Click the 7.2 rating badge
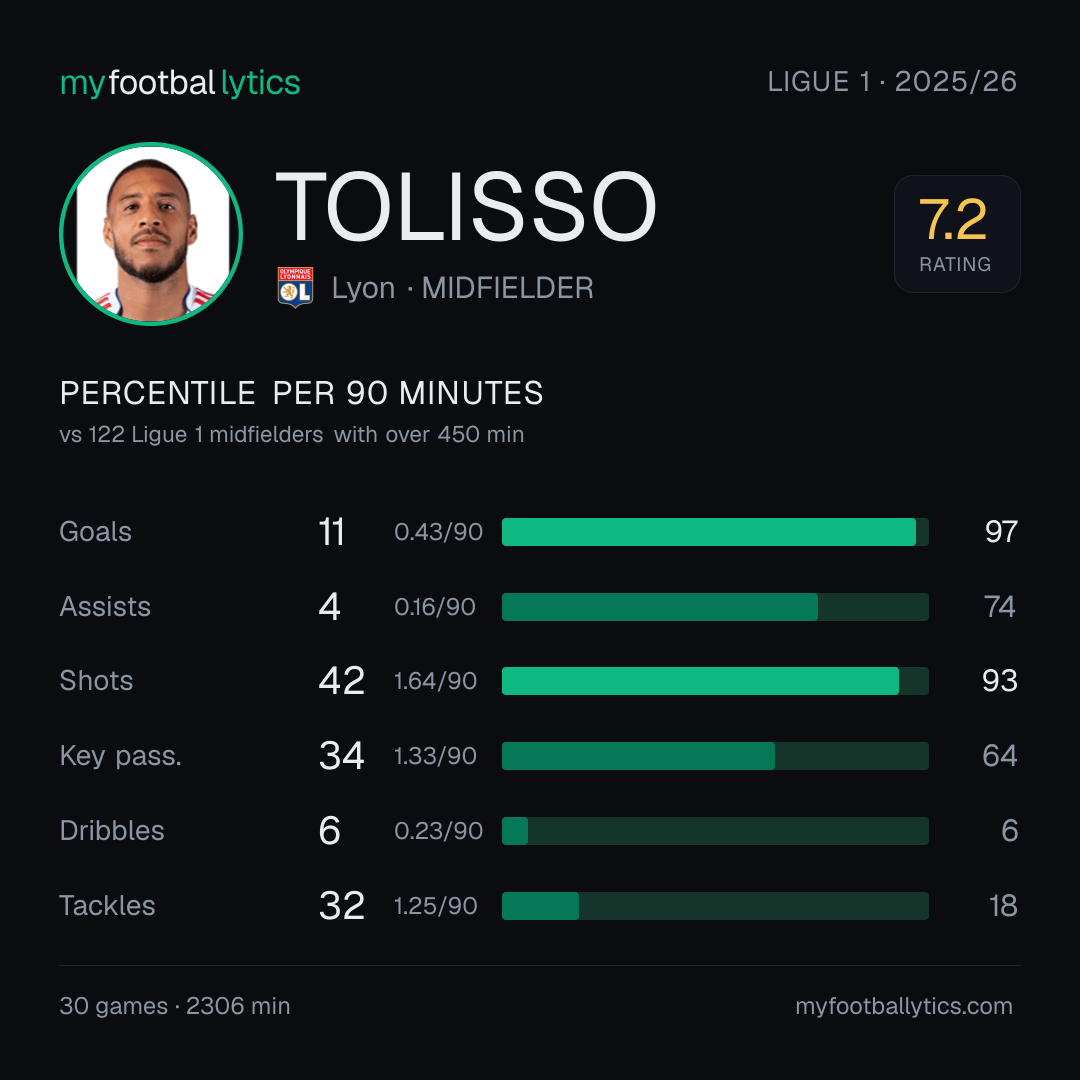Viewport: 1080px width, 1080px height. click(957, 234)
